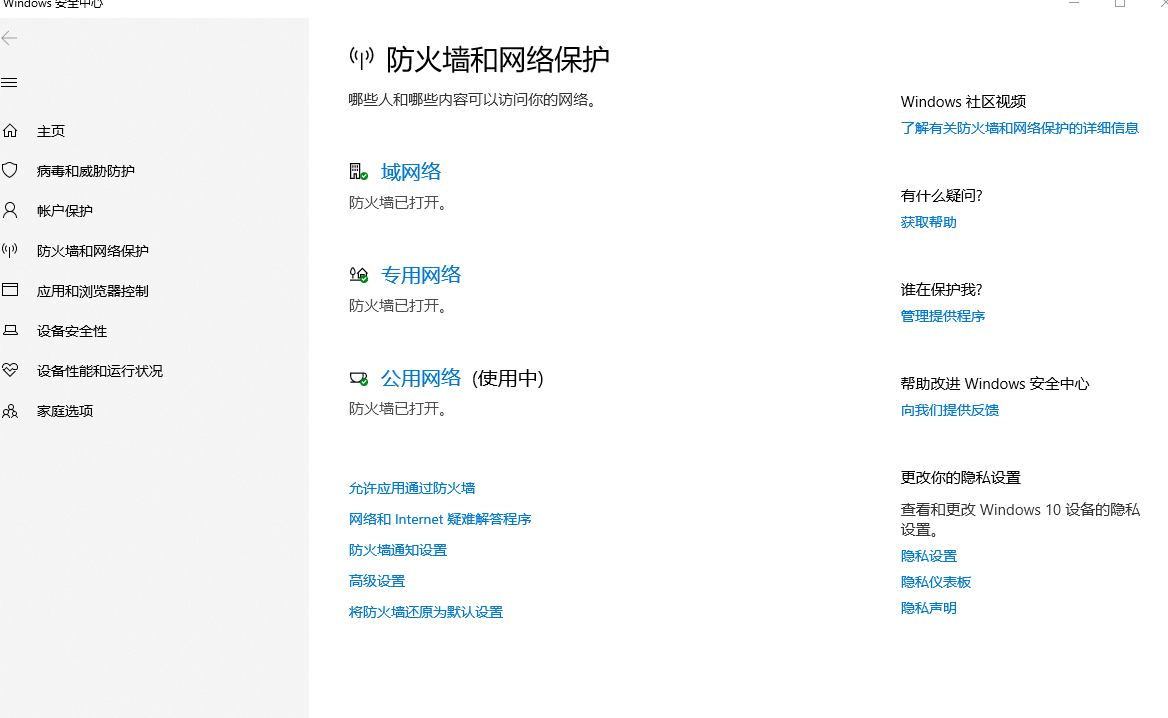Open 隐私声明 link
Viewport: 1168px width, 718px height.
(929, 608)
